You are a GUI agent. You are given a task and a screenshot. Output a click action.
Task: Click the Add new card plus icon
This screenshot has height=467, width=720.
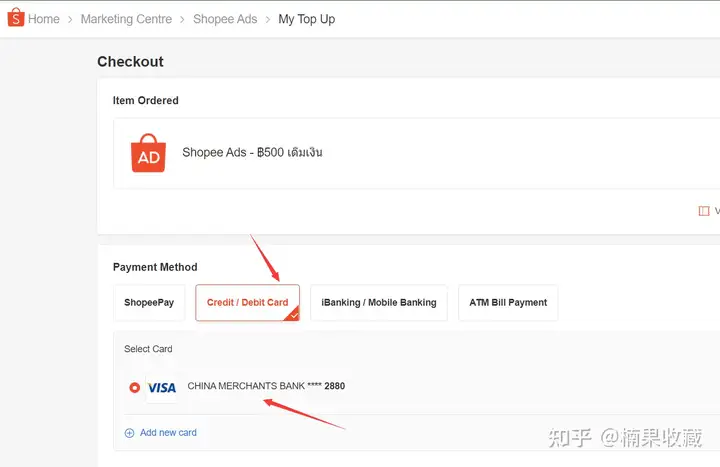[x=129, y=433]
